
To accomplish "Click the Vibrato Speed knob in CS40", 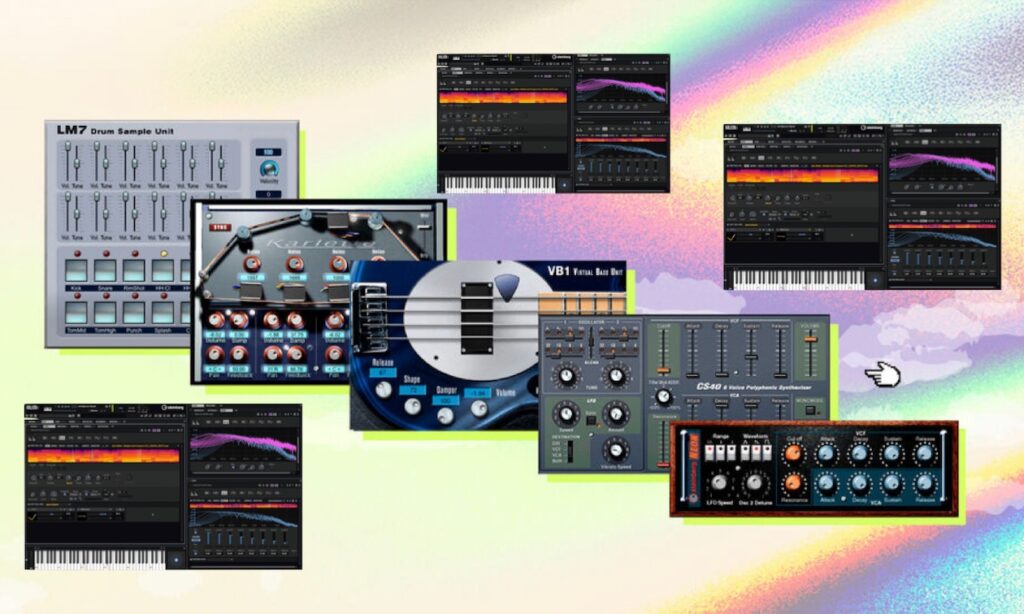I will coord(615,450).
